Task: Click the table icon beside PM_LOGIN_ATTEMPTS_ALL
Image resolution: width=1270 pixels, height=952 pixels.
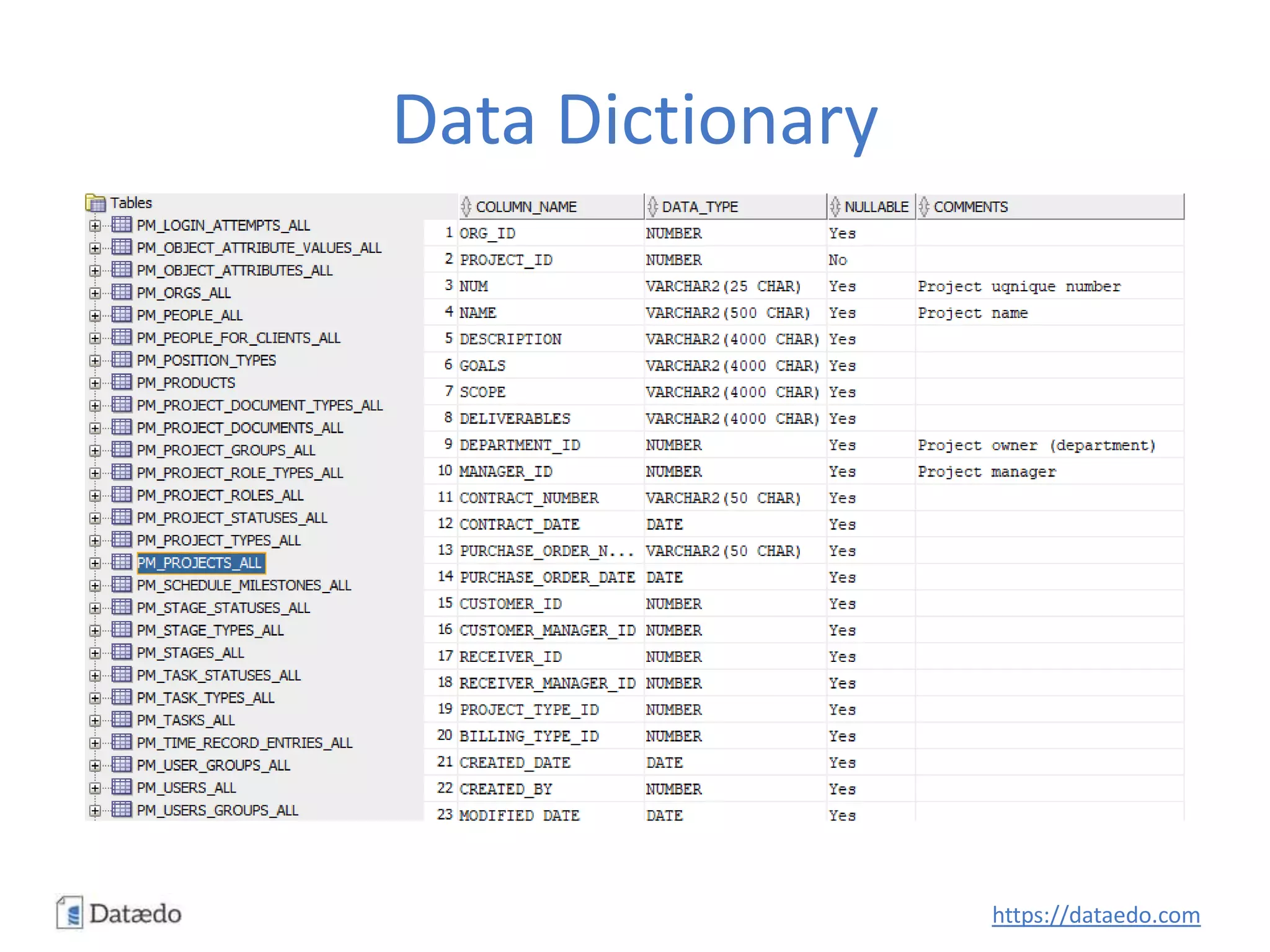Action: (122, 224)
